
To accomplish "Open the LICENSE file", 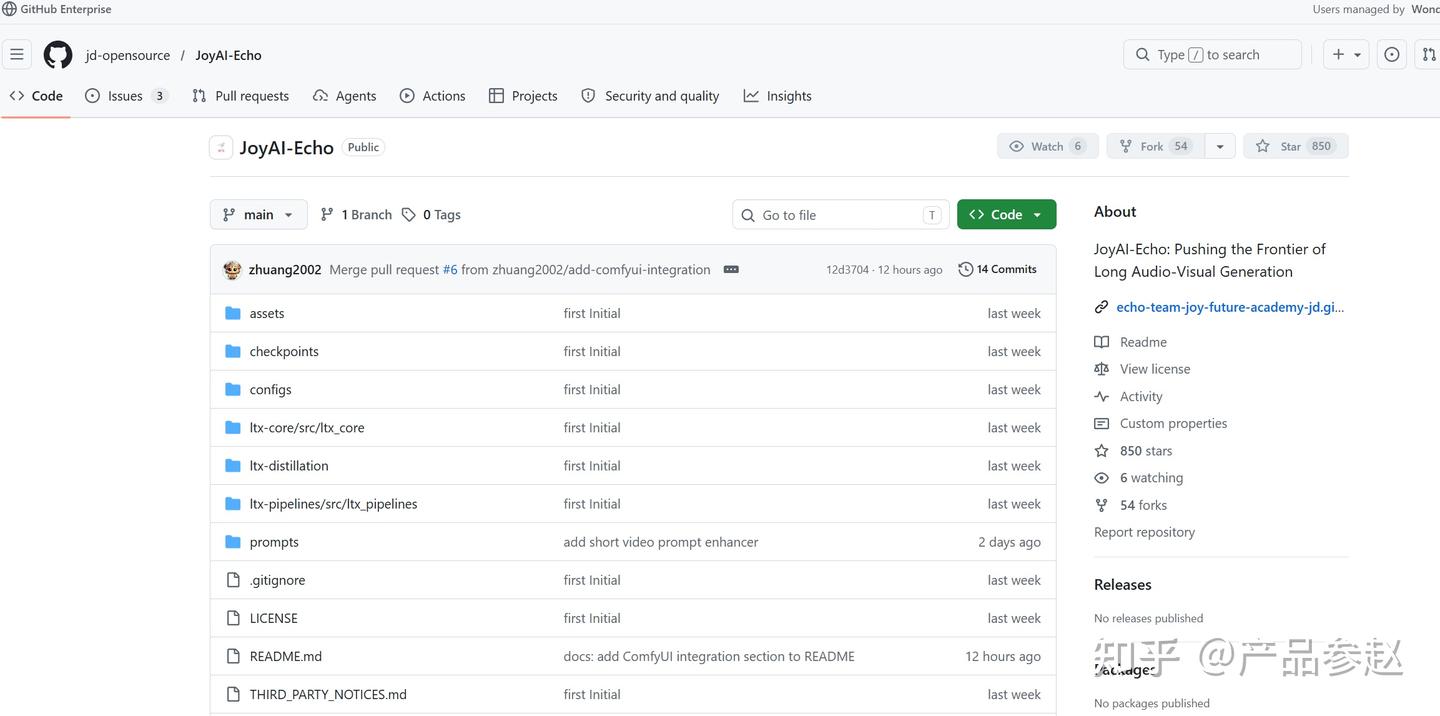I will tap(273, 618).
